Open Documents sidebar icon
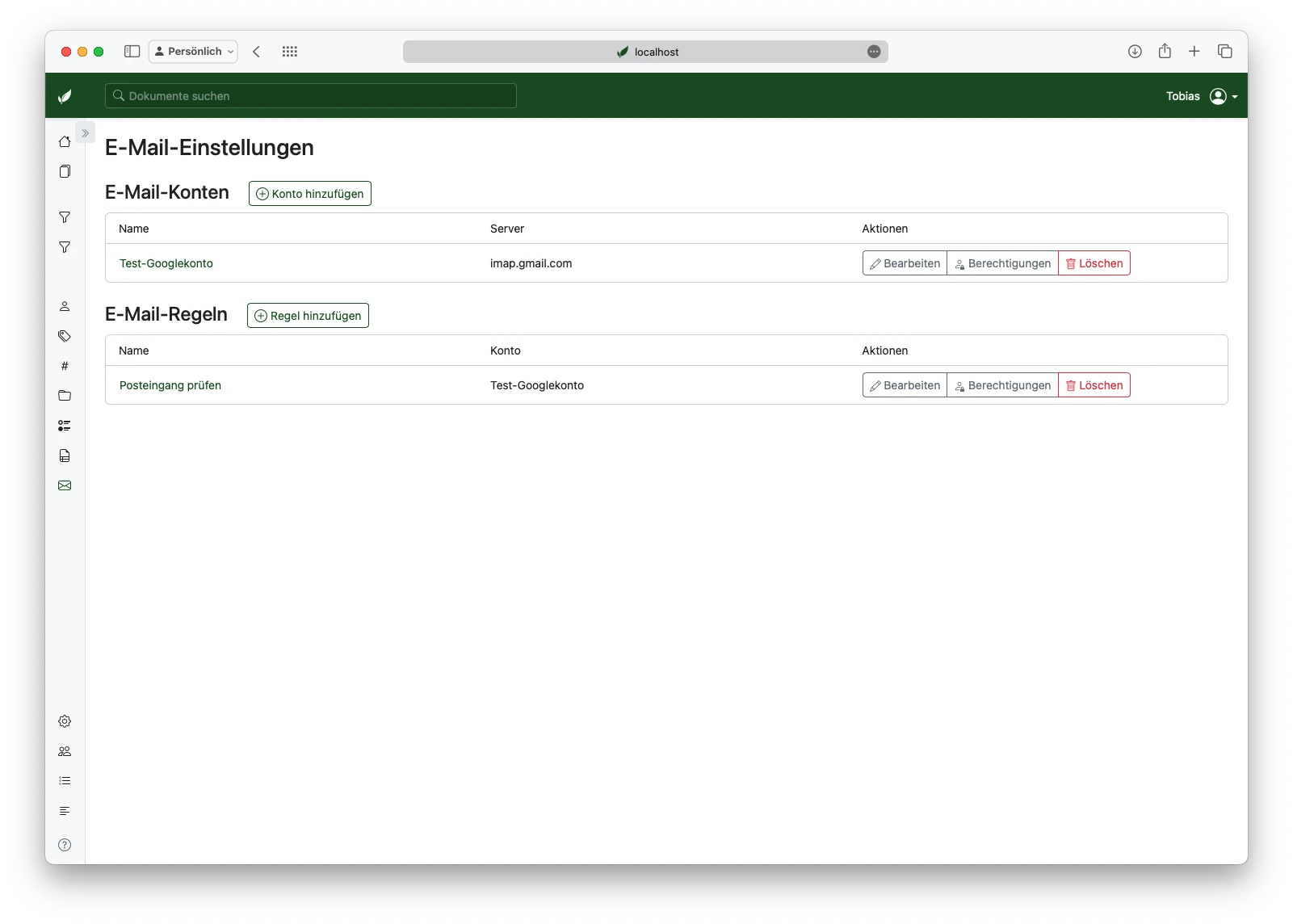1293x924 pixels. 65,171
